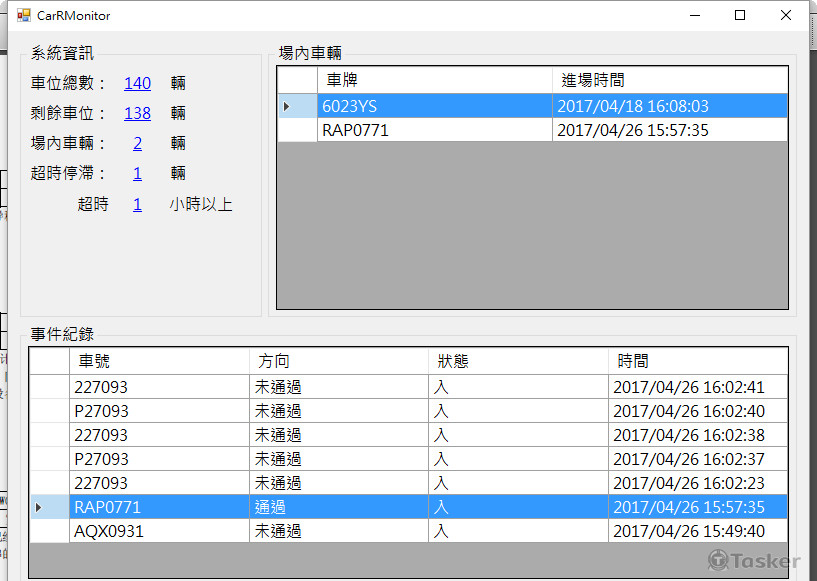This screenshot has width=817, height=581.
Task: Maximize the CarRMonitor window
Action: coord(740,16)
